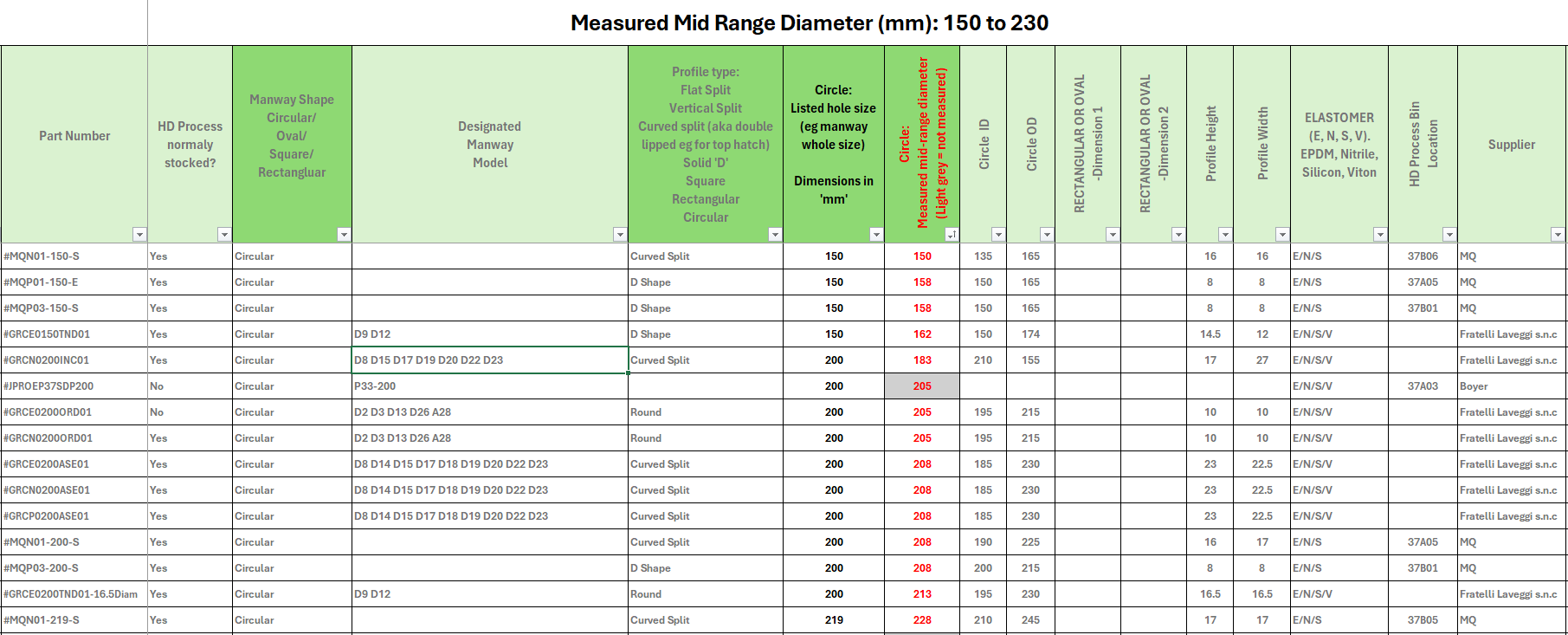Viewport: 1568px width, 635px height.
Task: Open the Supplier filter dropdown
Action: pos(1558,235)
